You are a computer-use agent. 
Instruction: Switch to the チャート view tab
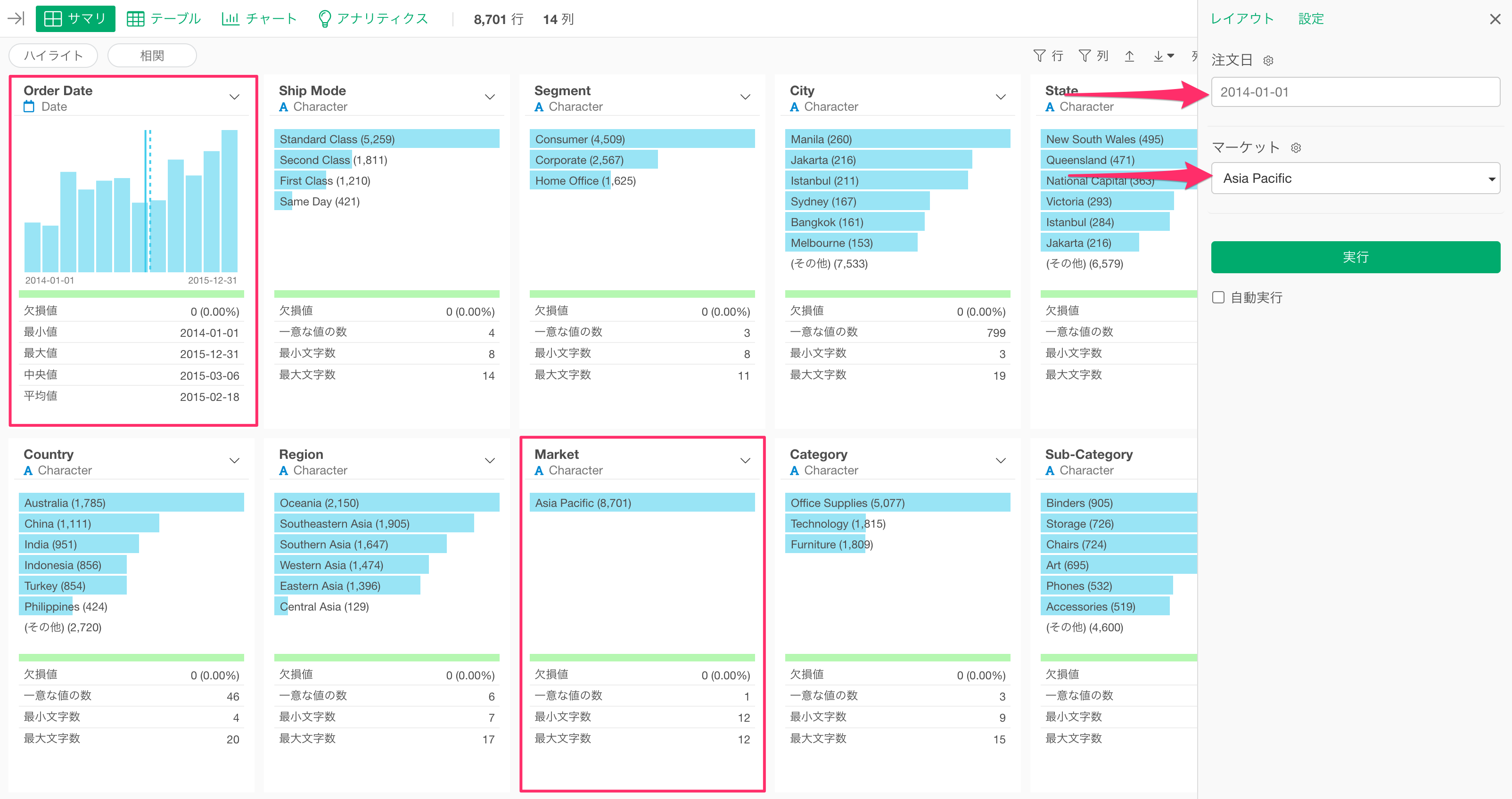(x=259, y=19)
